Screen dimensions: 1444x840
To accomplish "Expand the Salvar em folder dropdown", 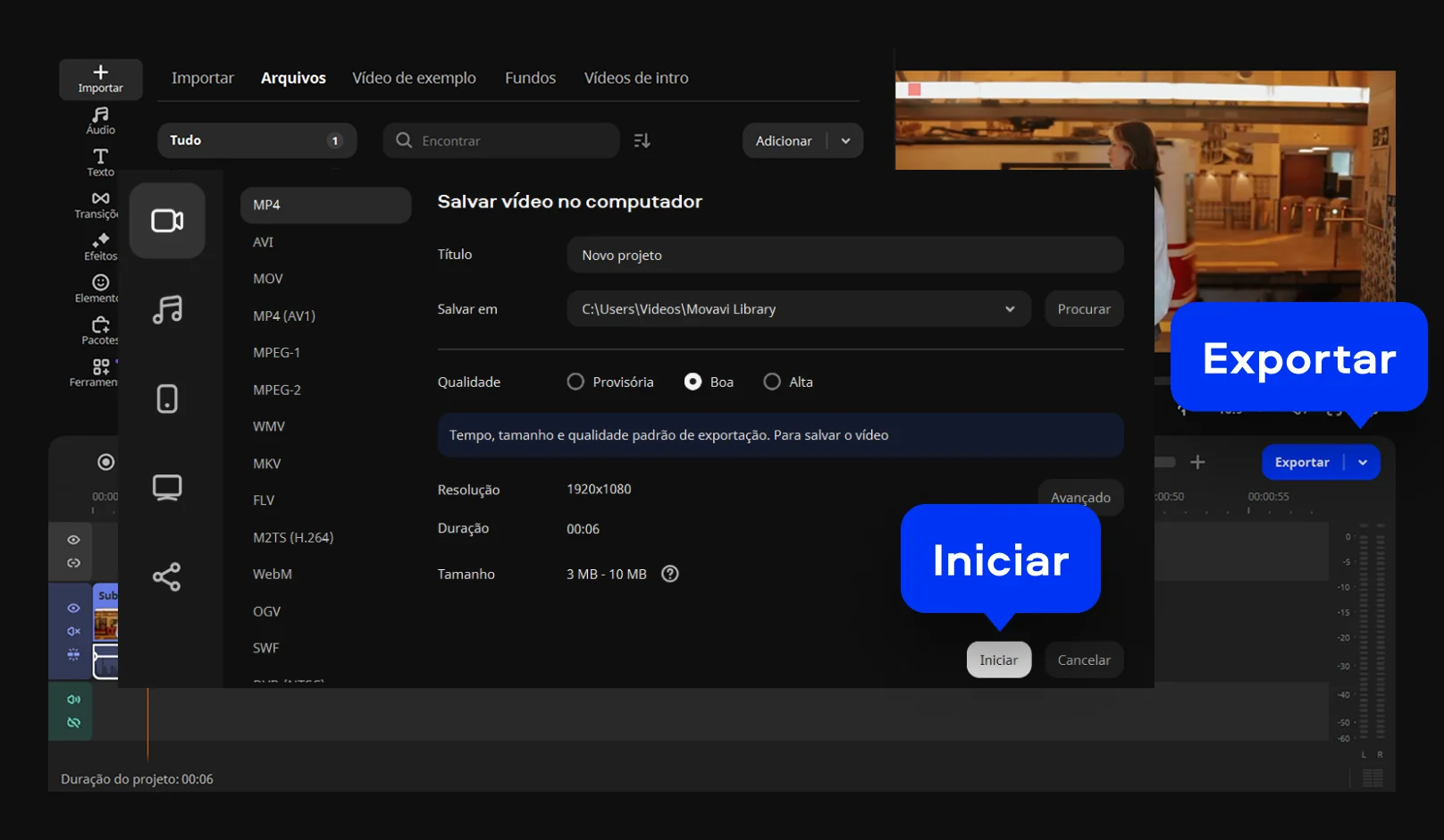I will 1010,309.
